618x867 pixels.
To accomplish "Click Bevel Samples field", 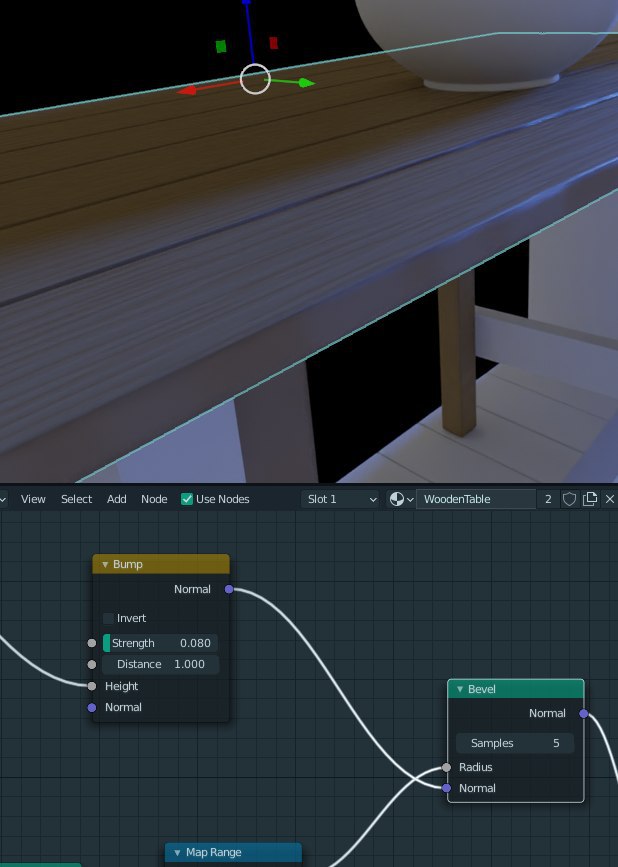I will (515, 743).
